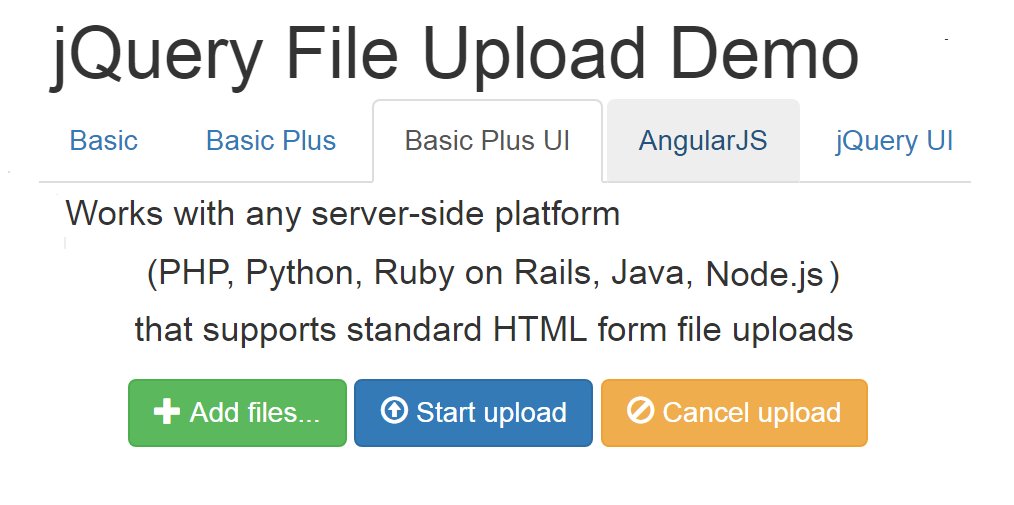Click the ban circle icon on Cancel upload
Image resolution: width=1014 pixels, height=505 pixels.
point(640,411)
